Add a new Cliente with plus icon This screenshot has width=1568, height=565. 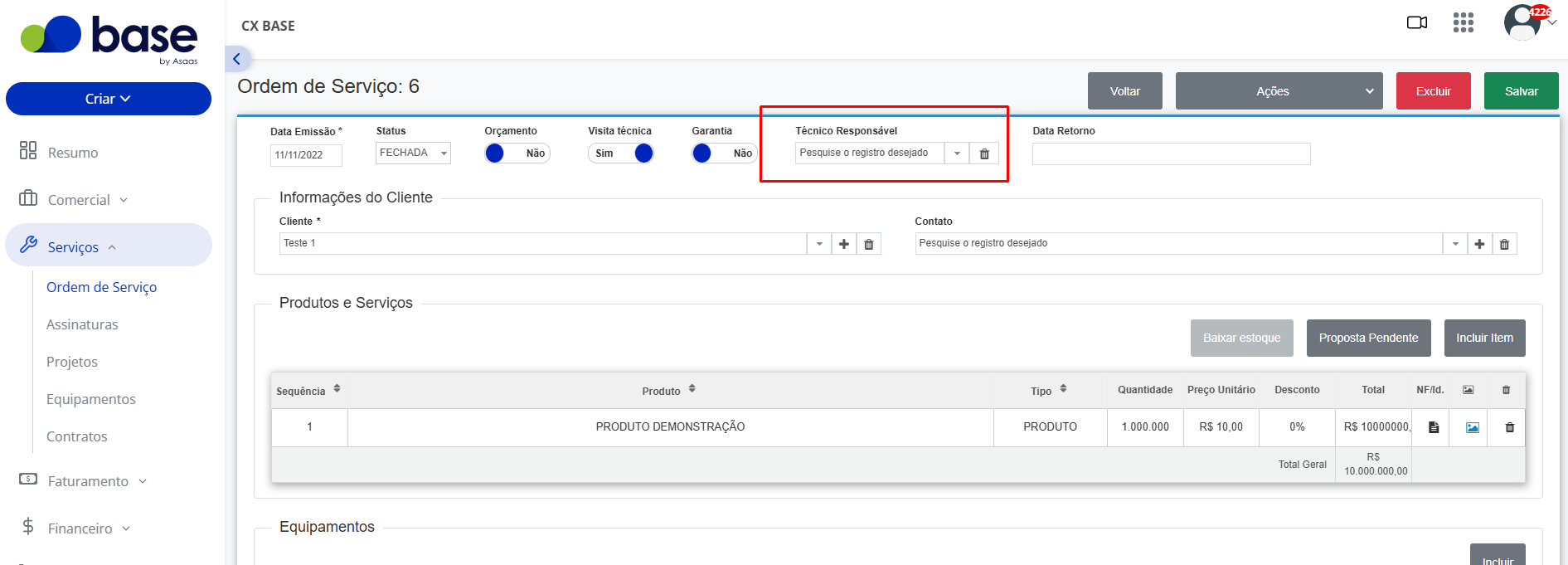tap(844, 244)
